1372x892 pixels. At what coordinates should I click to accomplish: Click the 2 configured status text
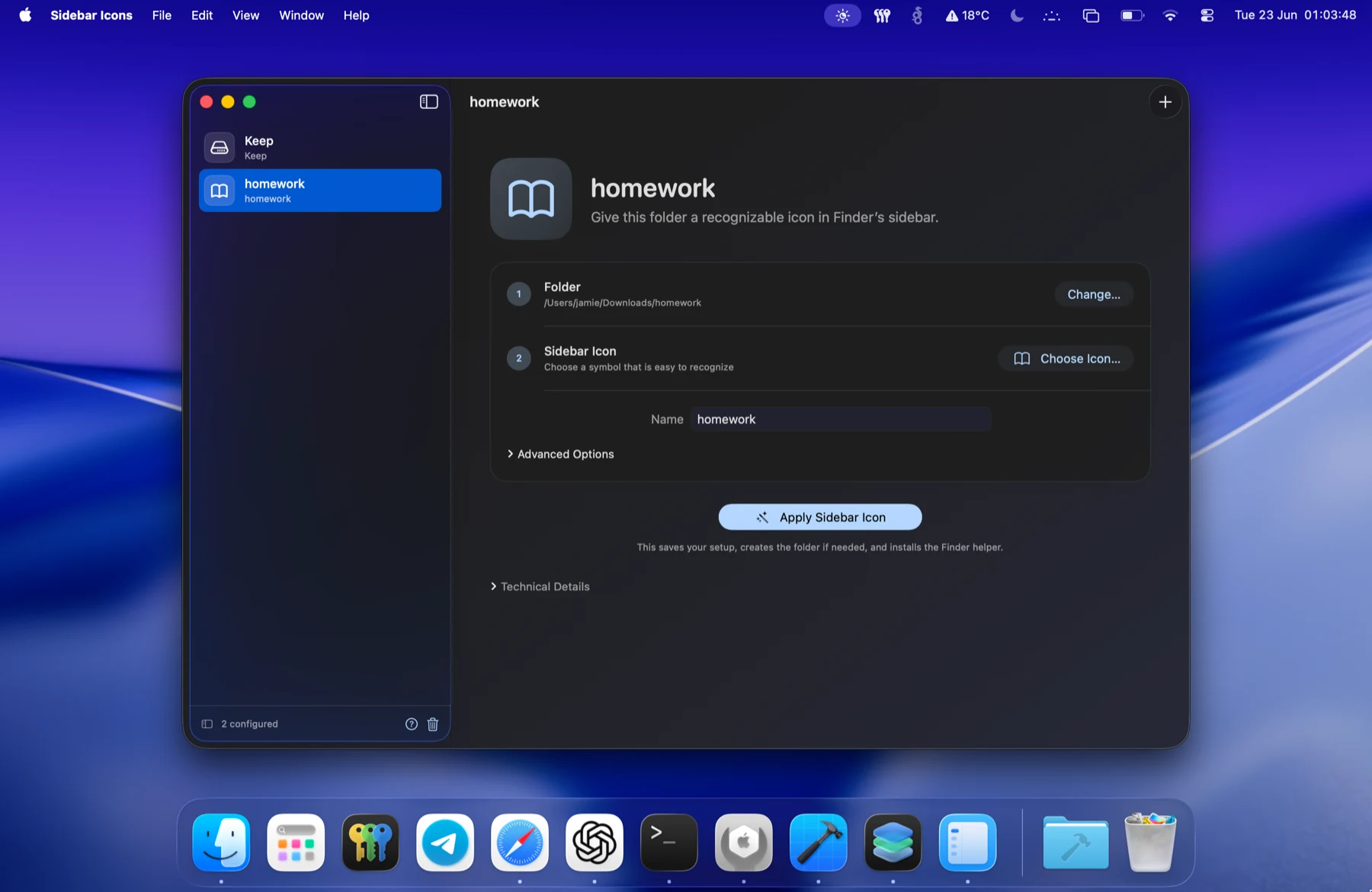click(x=249, y=724)
